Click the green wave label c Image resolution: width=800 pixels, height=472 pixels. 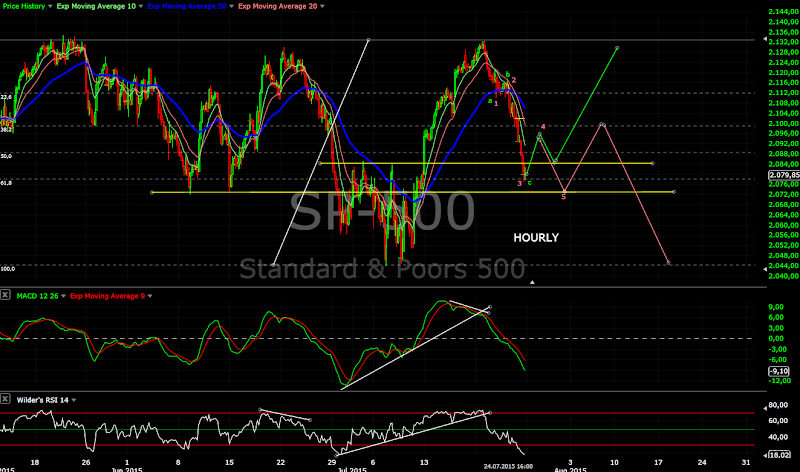(530, 183)
